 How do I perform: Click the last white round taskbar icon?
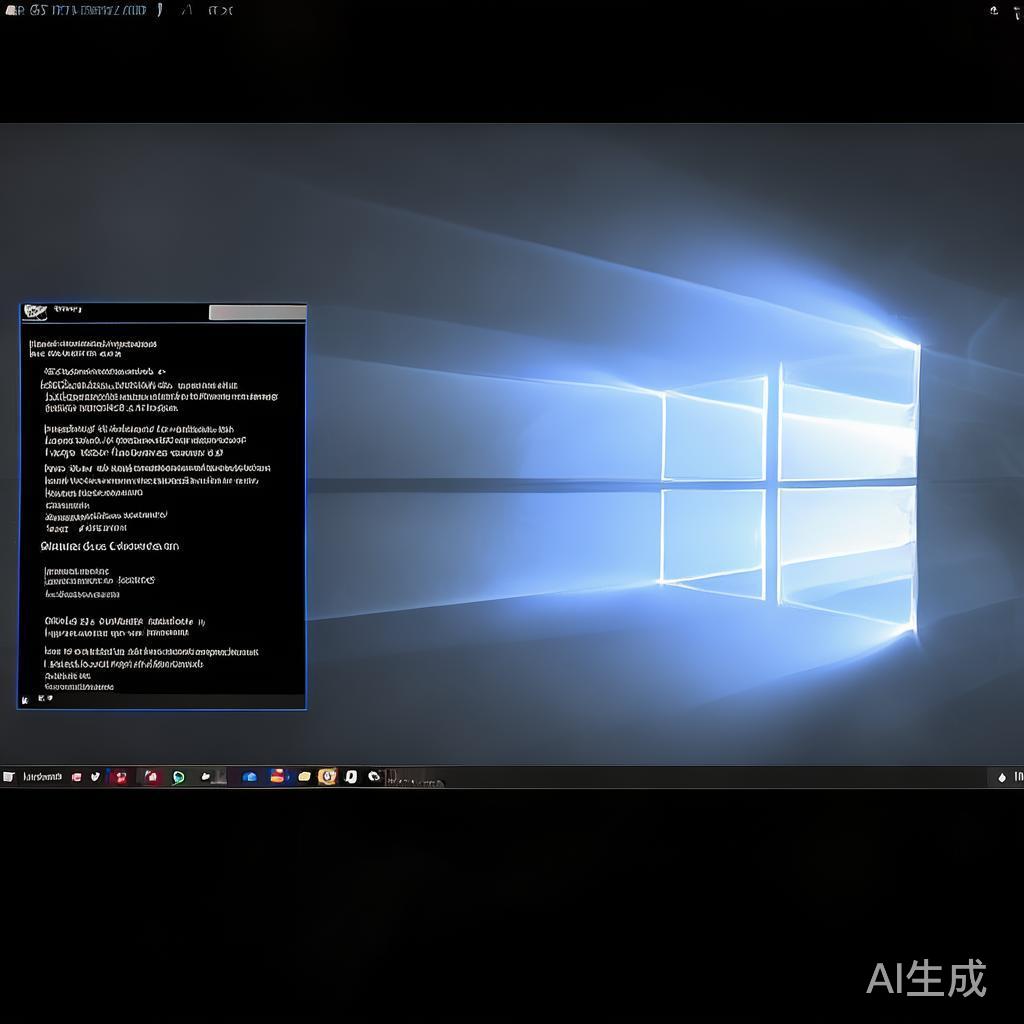click(x=374, y=777)
